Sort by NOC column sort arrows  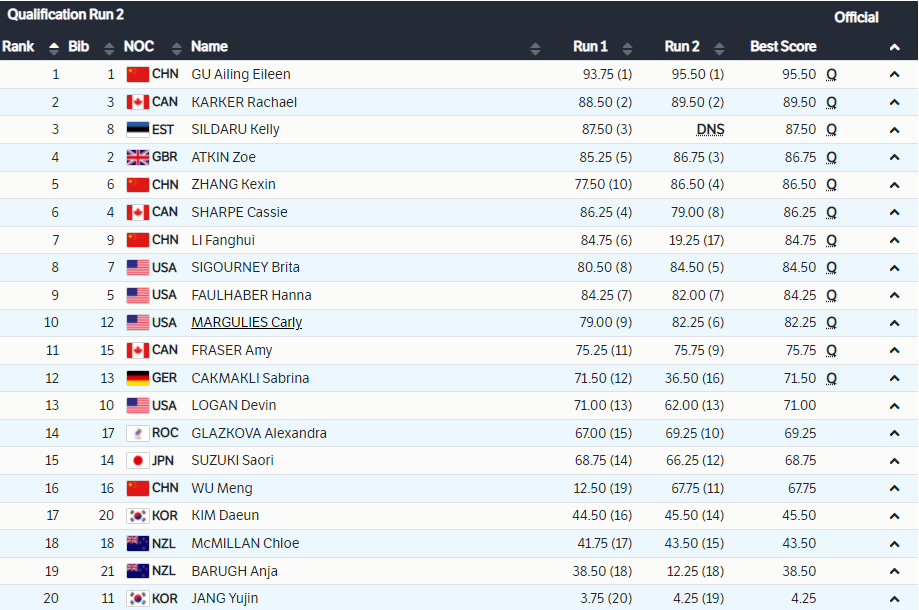tap(177, 47)
